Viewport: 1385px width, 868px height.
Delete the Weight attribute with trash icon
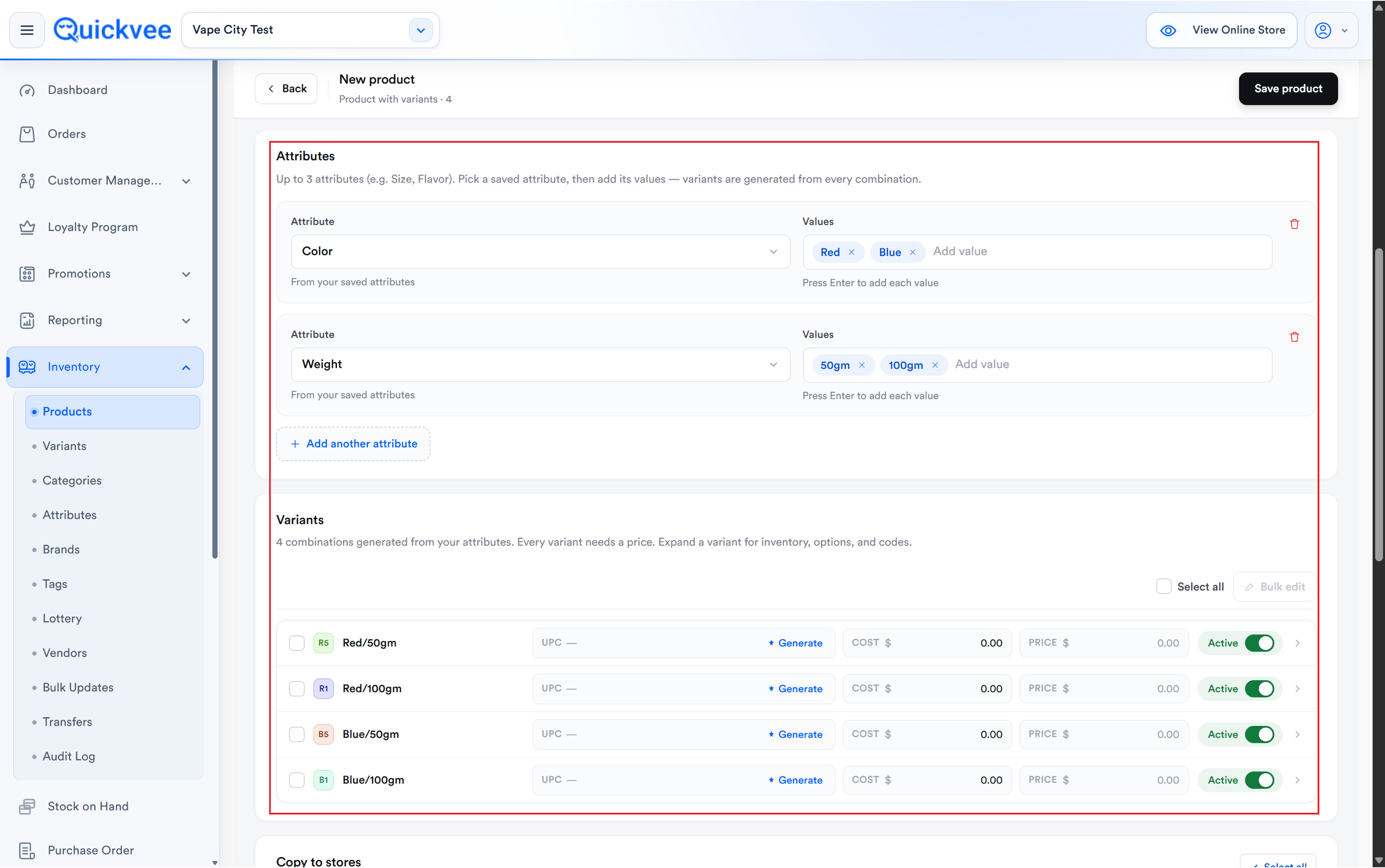(1294, 337)
